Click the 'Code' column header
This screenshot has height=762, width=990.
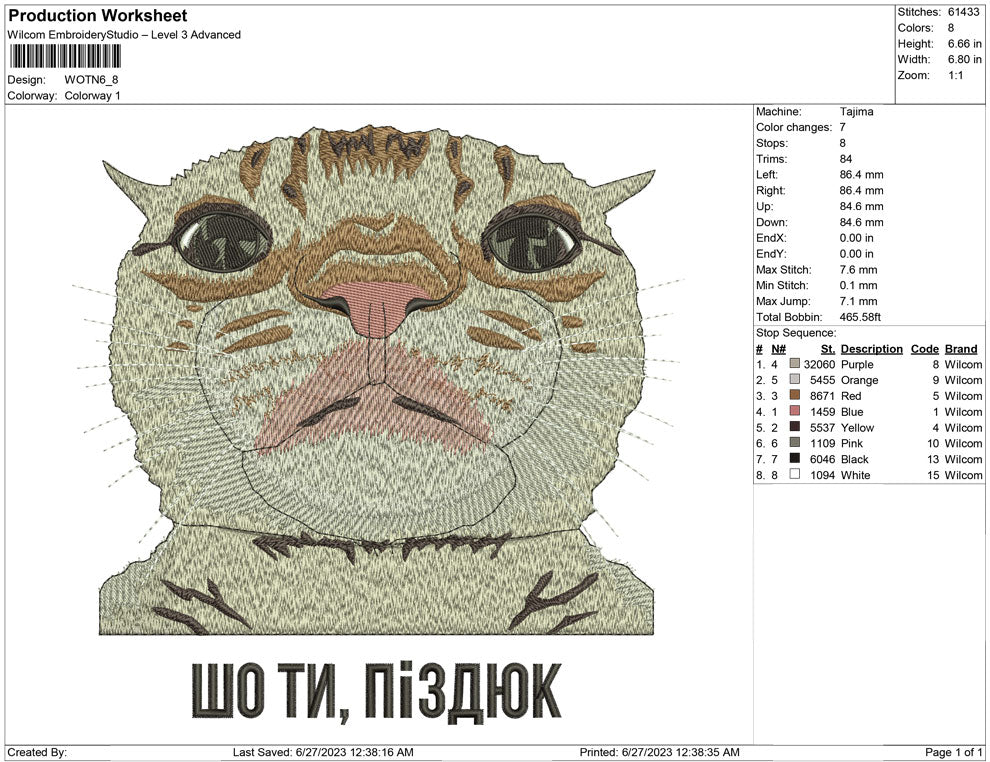[x=925, y=349]
